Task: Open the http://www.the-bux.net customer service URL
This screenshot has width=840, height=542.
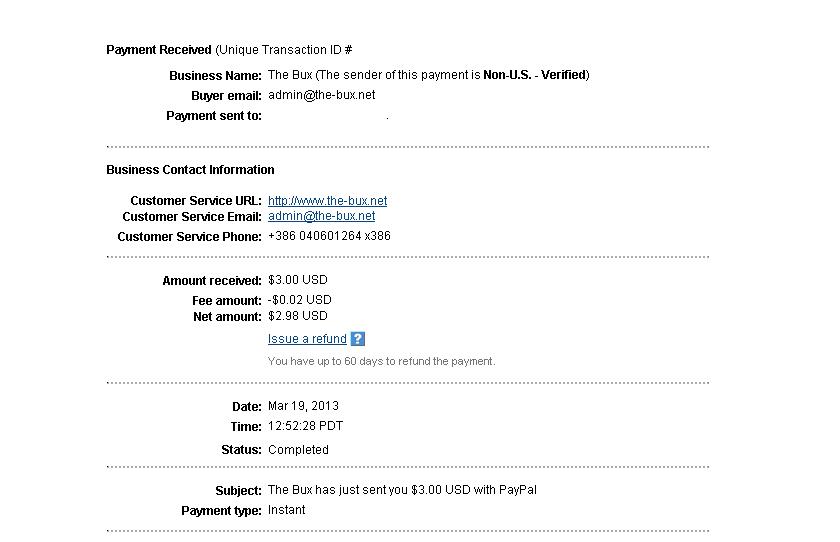Action: point(327,201)
